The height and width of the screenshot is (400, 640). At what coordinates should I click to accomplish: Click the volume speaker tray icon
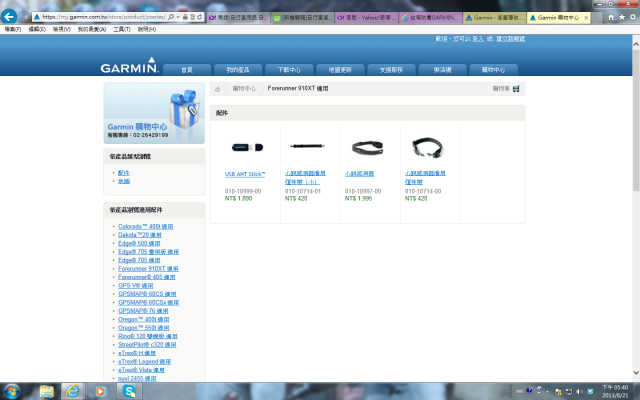[x=579, y=392]
